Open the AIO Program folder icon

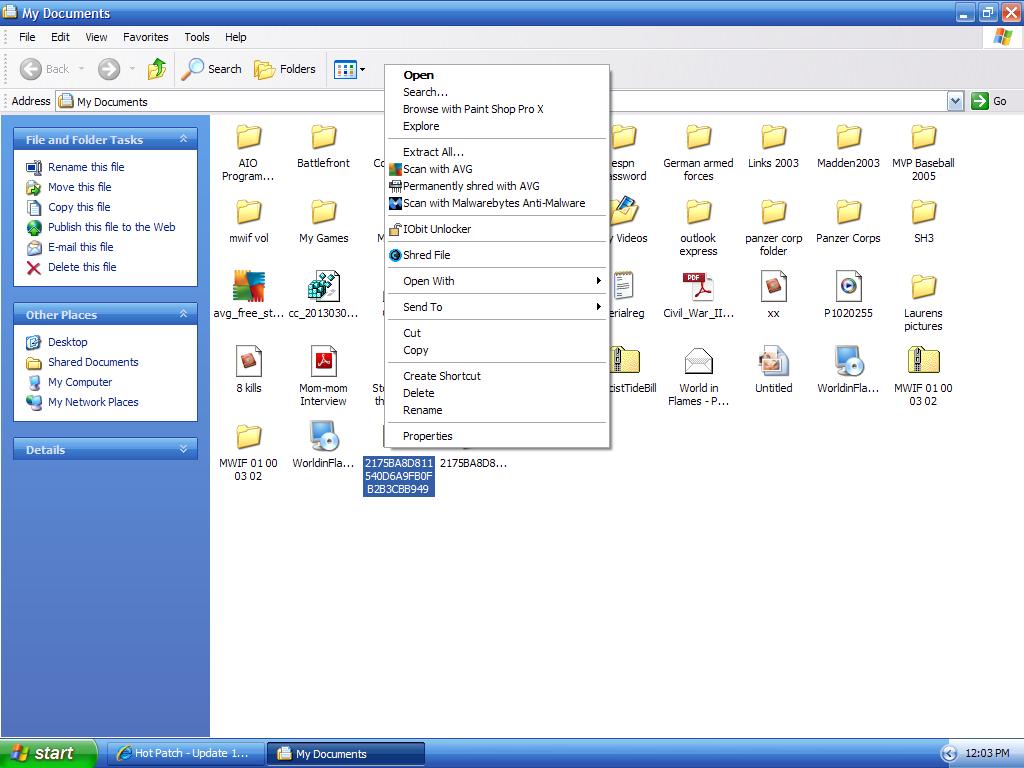248,137
